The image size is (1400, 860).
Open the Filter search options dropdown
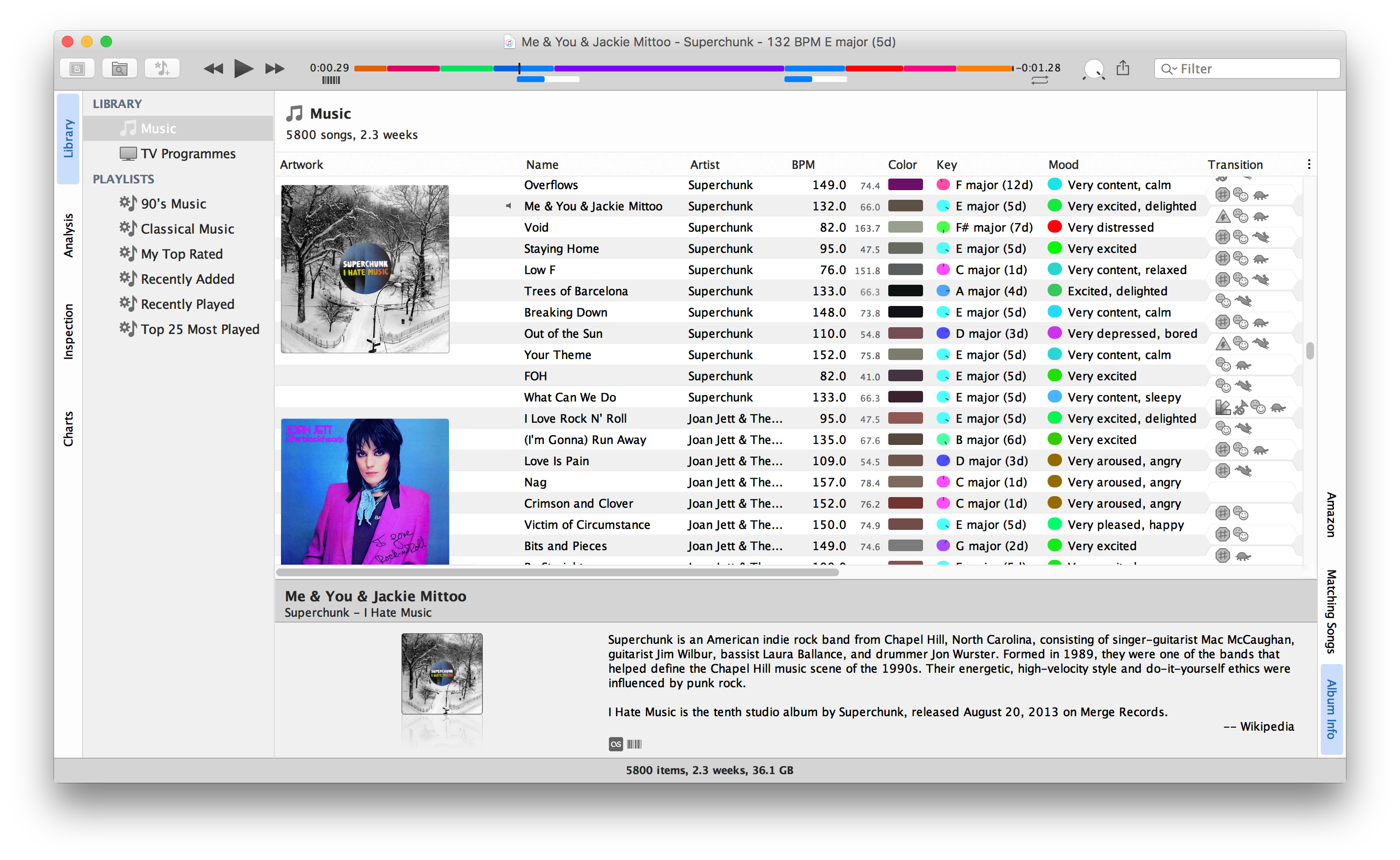point(1169,69)
